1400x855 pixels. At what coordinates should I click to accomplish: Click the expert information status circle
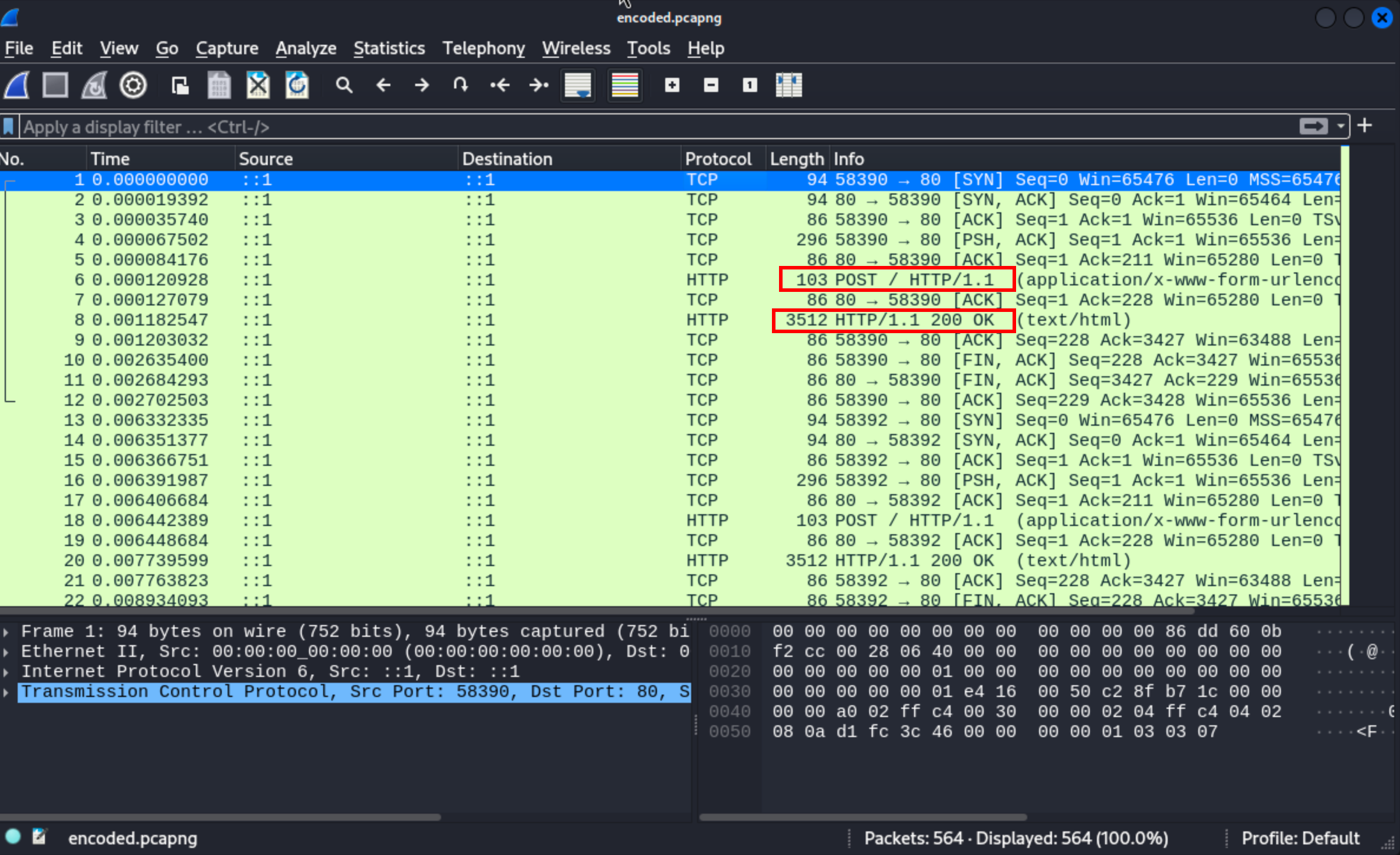coord(13,837)
